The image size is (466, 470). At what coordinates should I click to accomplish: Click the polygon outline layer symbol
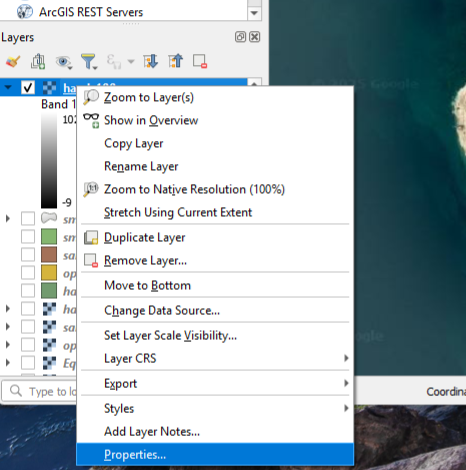tap(49, 218)
